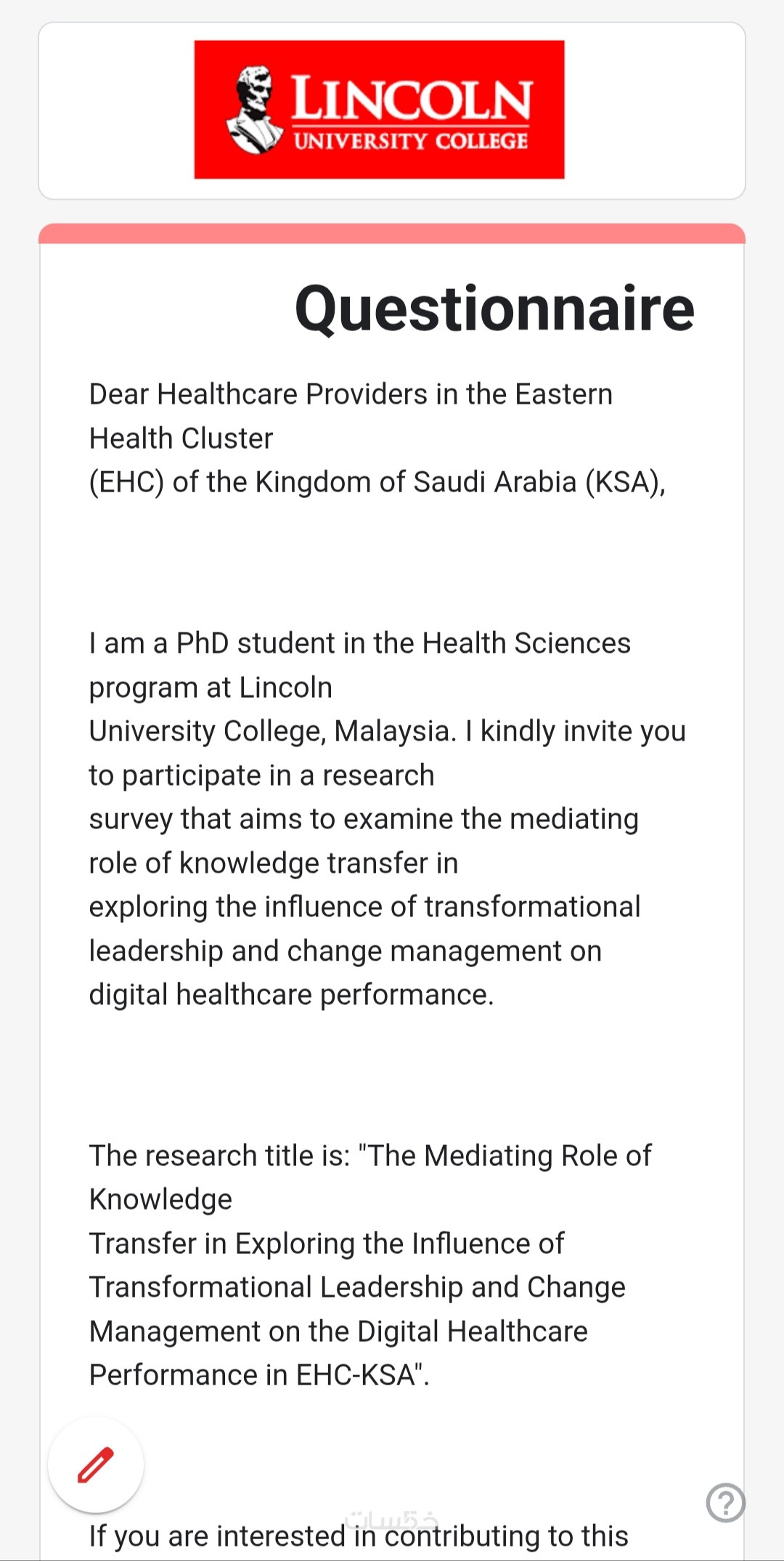Tap the "Transformational Leadership and Change" line

point(357,1287)
